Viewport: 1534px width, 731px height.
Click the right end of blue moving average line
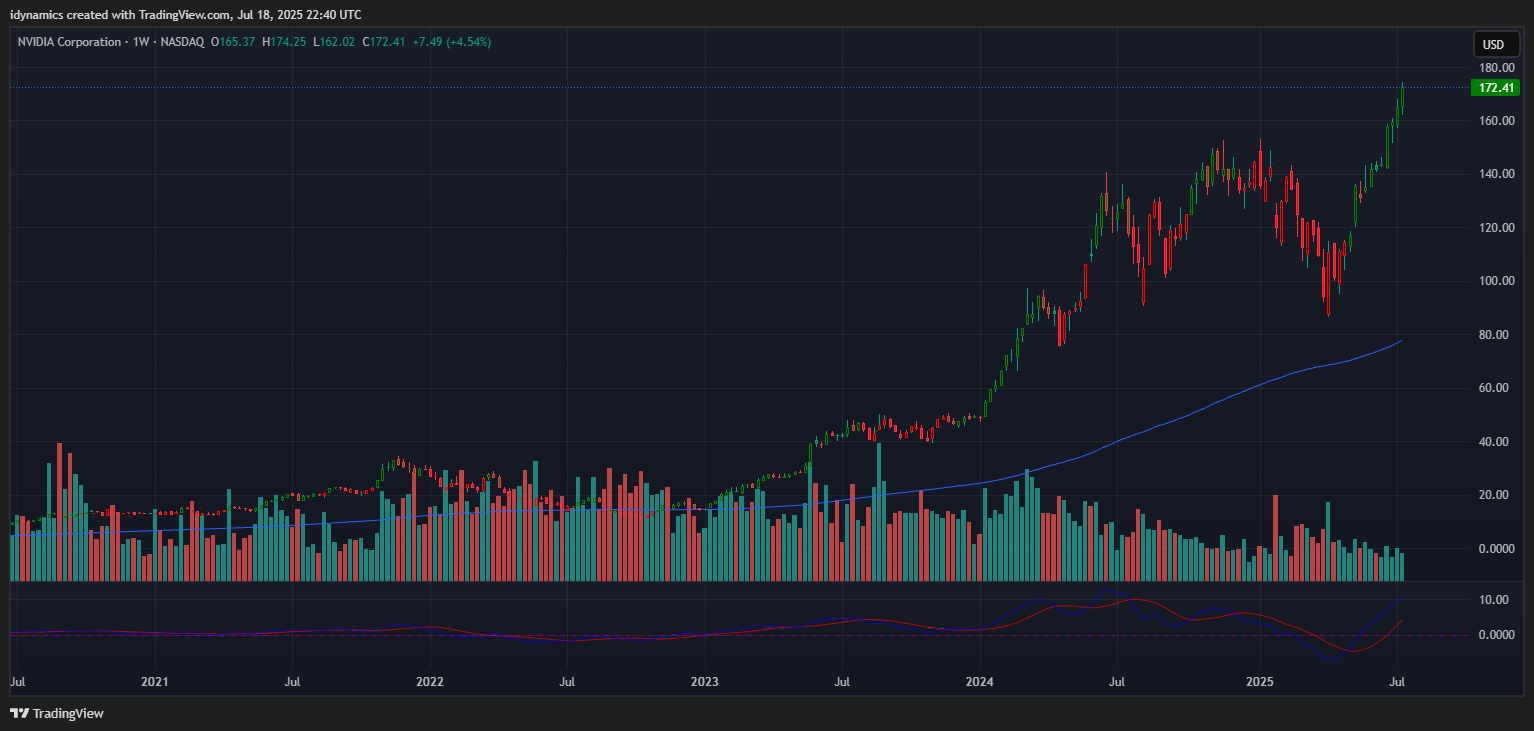1400,341
